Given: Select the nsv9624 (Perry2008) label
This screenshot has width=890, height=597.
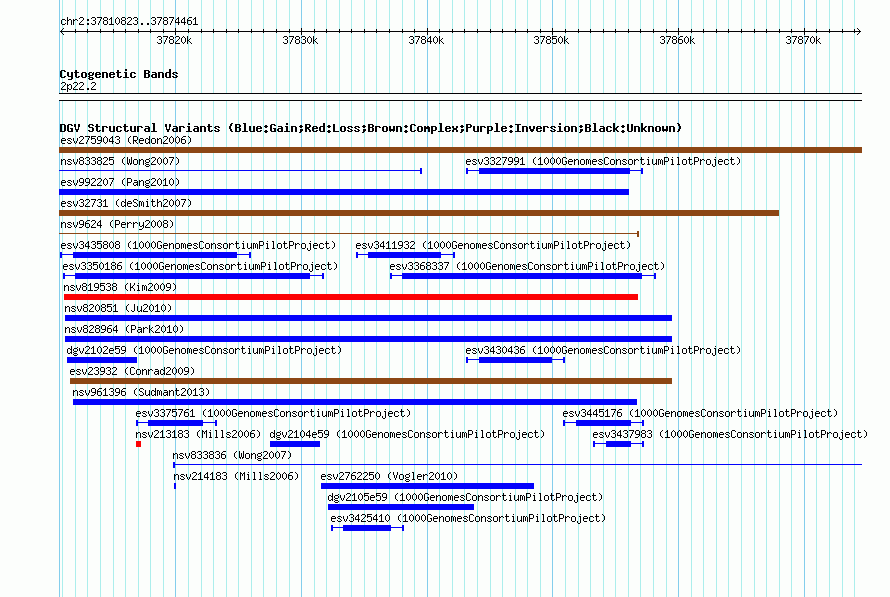Looking at the screenshot, I should tap(117, 224).
